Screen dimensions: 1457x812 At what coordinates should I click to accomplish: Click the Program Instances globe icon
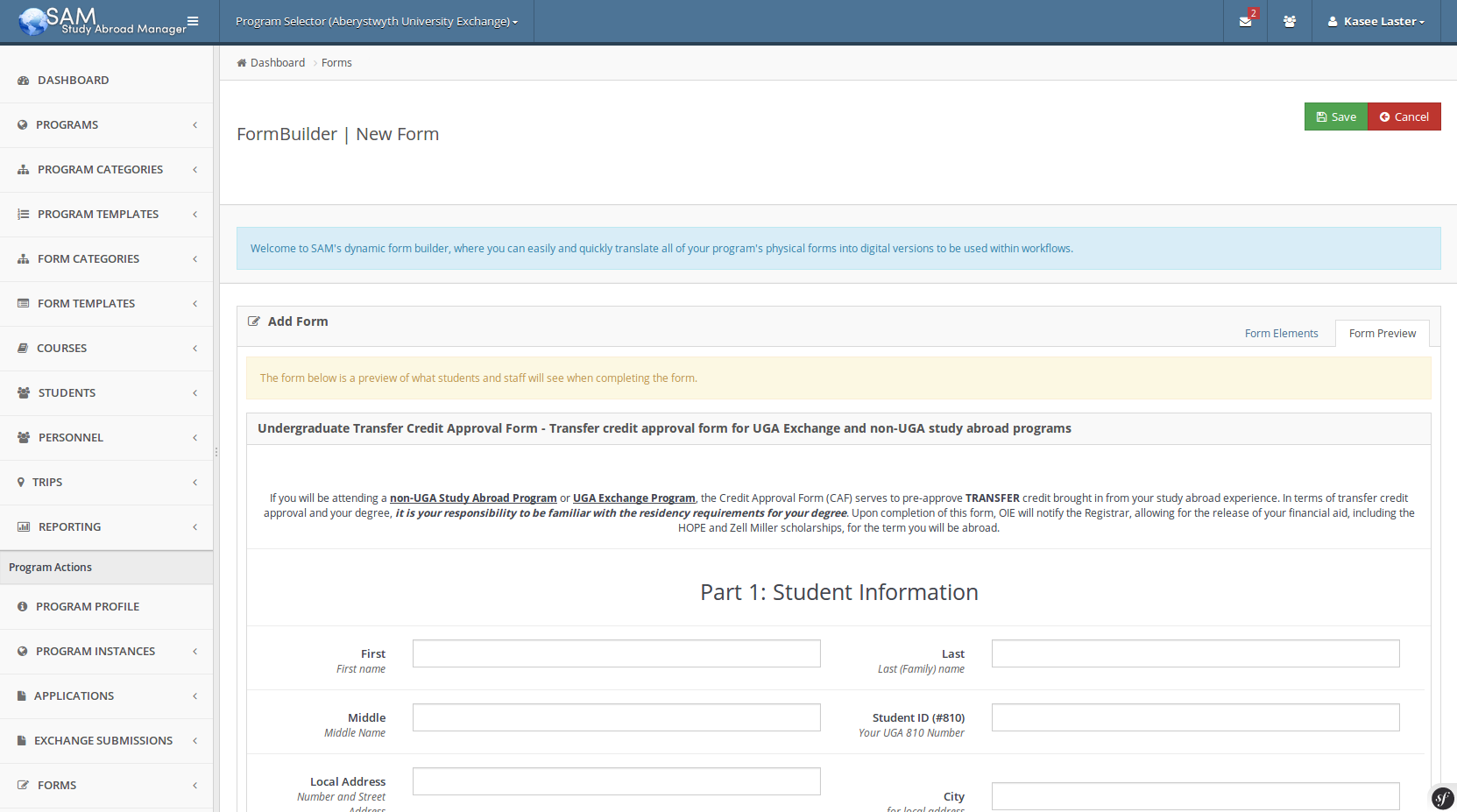point(23,652)
